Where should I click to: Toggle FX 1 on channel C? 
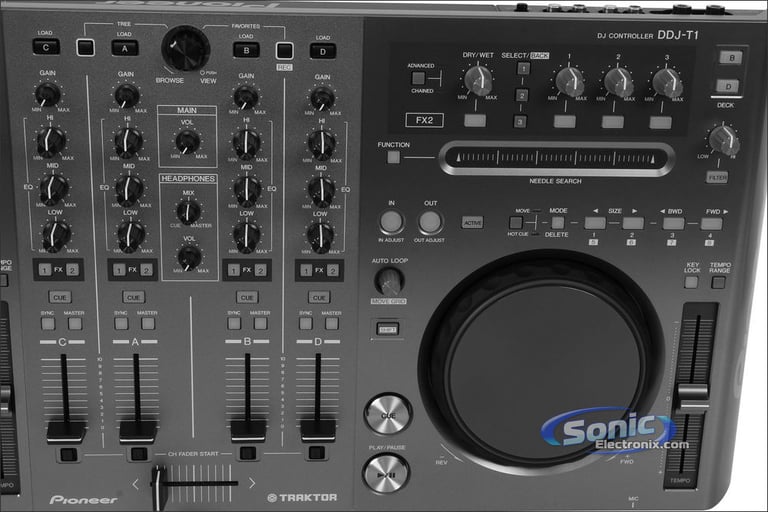(x=45, y=269)
